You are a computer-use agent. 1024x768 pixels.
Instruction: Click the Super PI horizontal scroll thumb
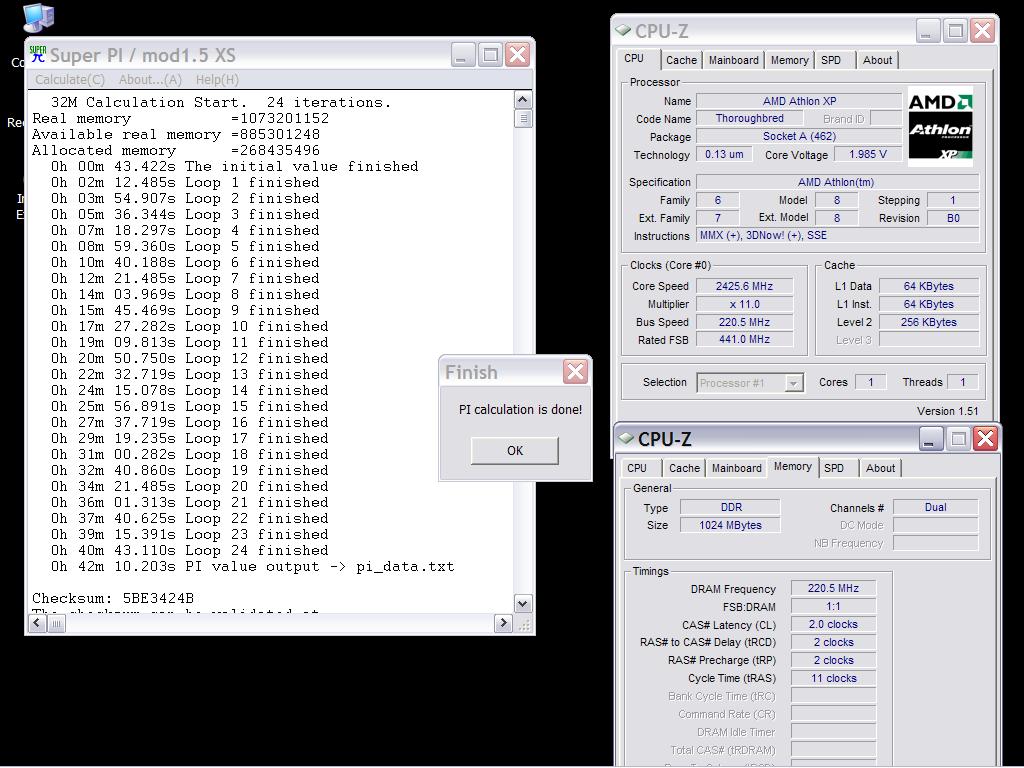coord(56,624)
